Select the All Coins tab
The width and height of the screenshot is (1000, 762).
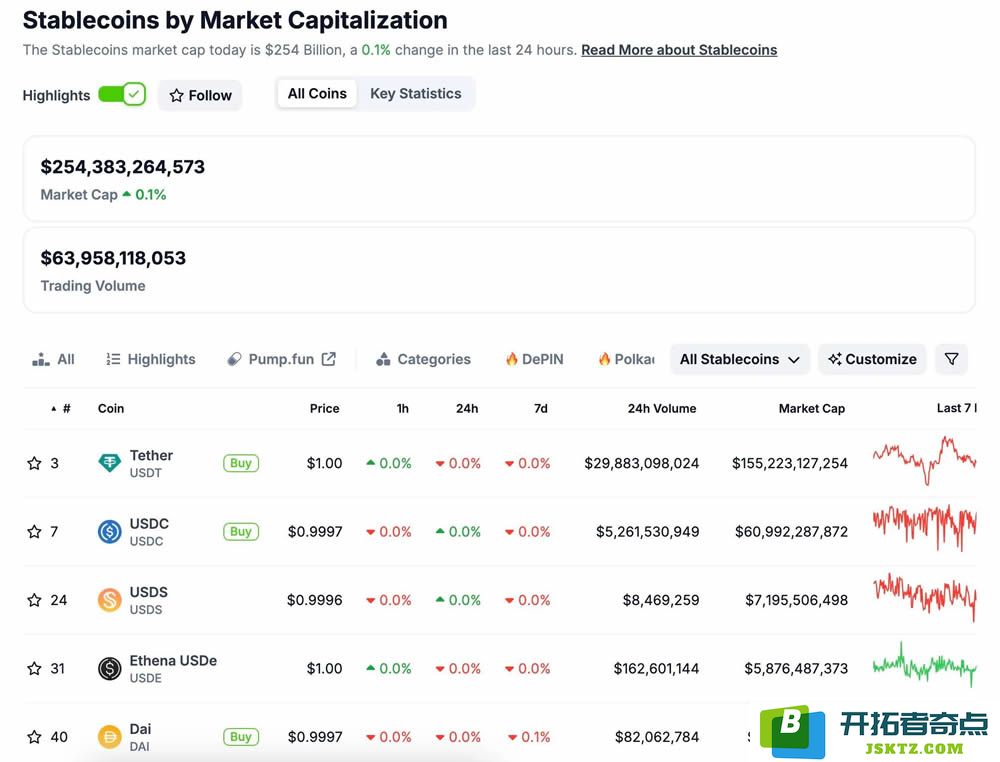[317, 94]
